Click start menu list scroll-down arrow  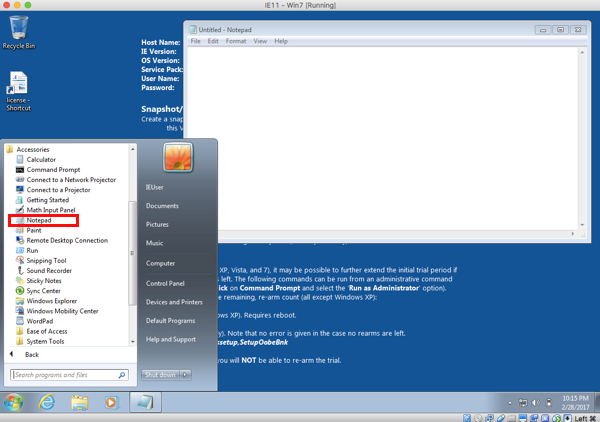(x=132, y=342)
